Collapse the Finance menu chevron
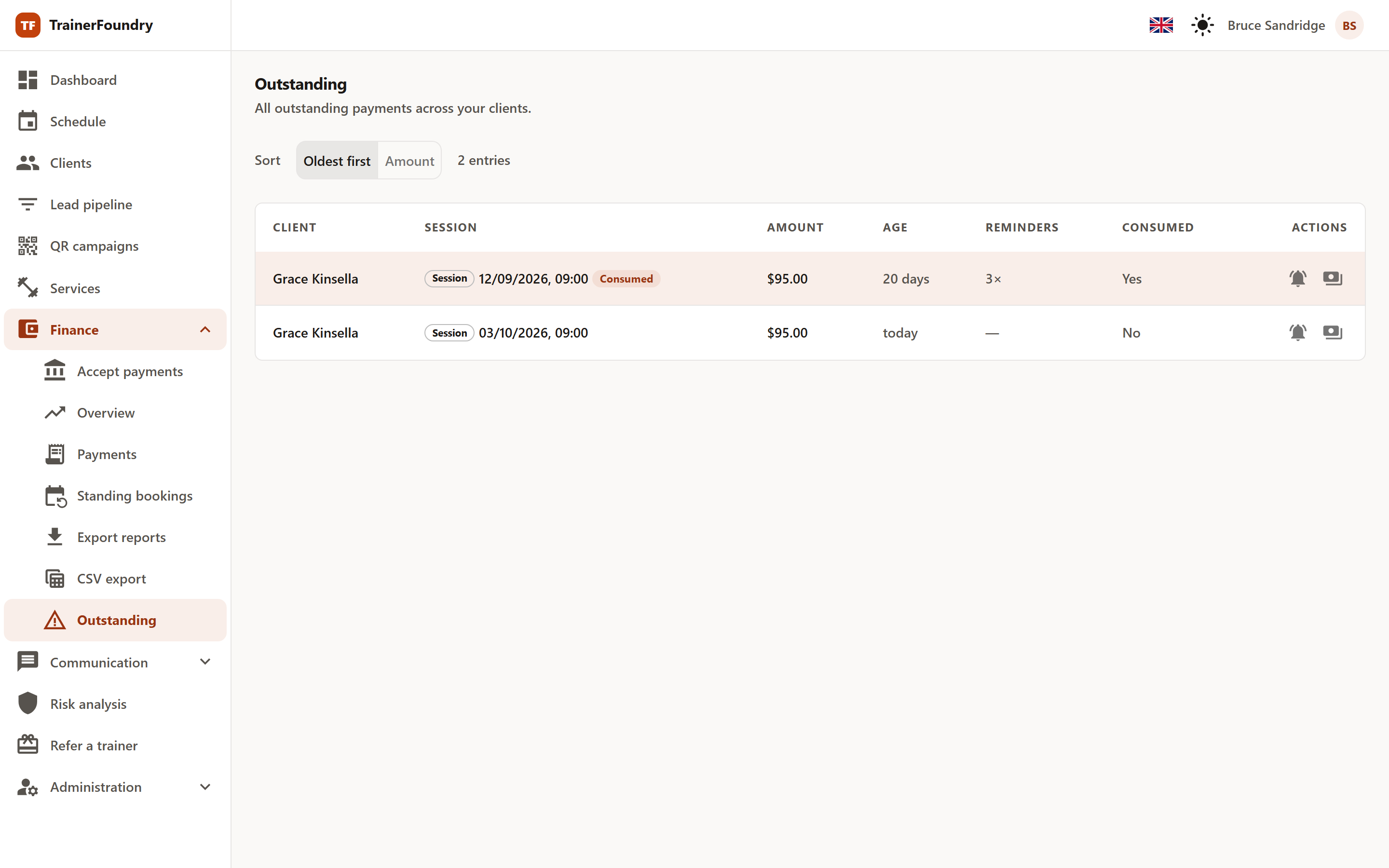 [x=205, y=329]
